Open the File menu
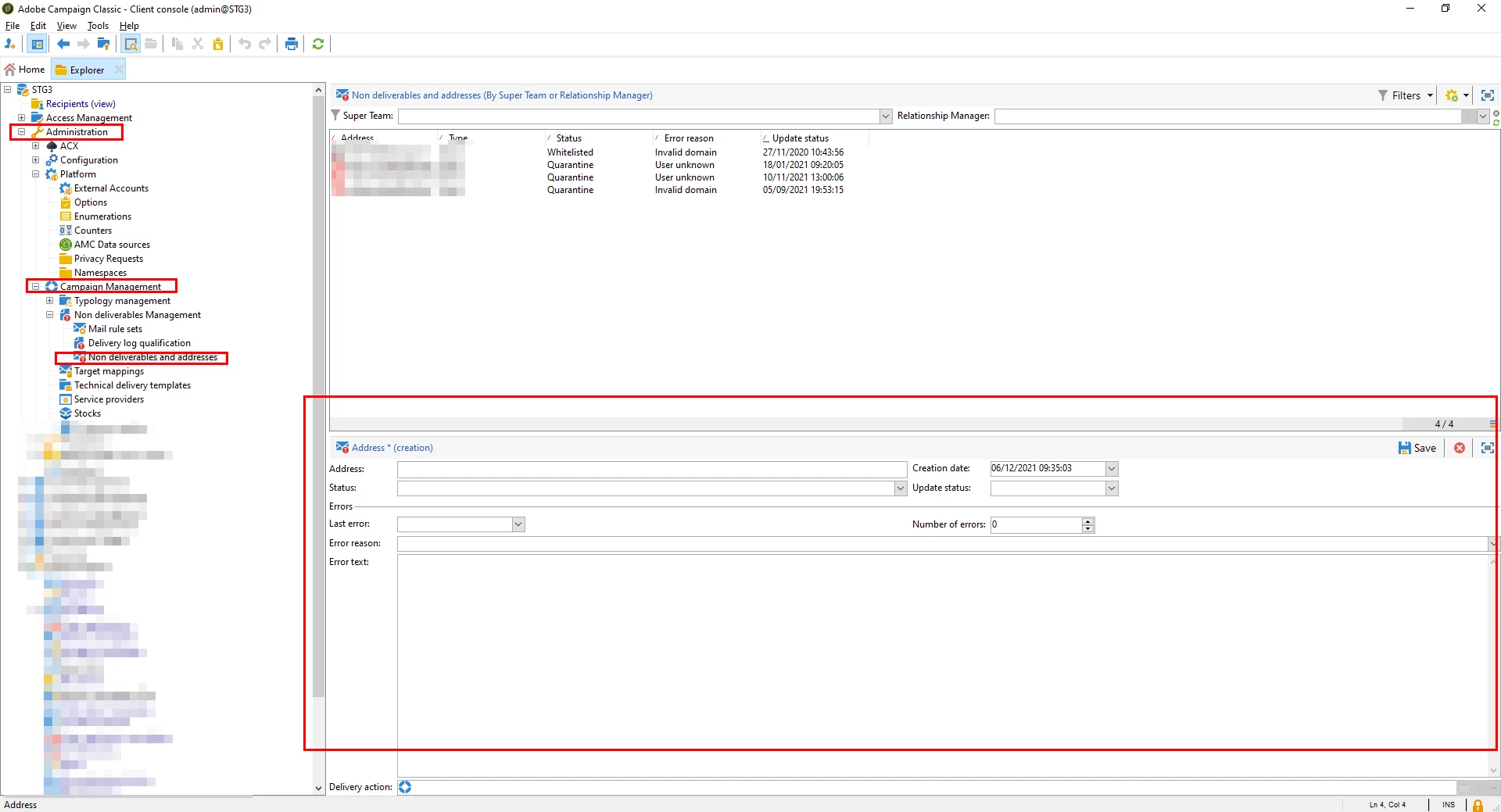 [x=13, y=26]
